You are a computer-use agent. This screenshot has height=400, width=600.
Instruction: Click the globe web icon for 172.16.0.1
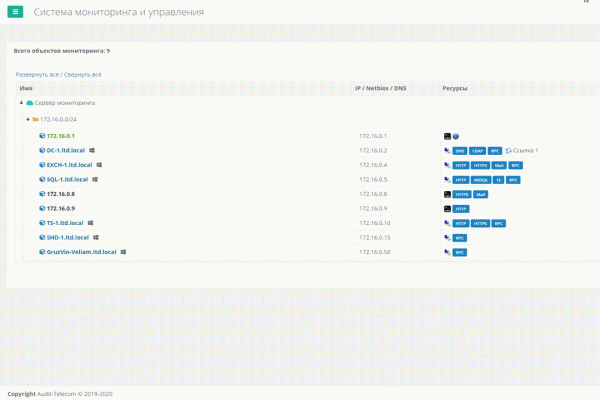coord(456,135)
